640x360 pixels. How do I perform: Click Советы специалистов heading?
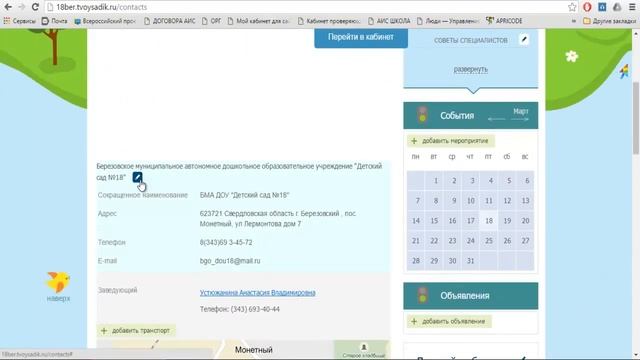click(x=471, y=40)
